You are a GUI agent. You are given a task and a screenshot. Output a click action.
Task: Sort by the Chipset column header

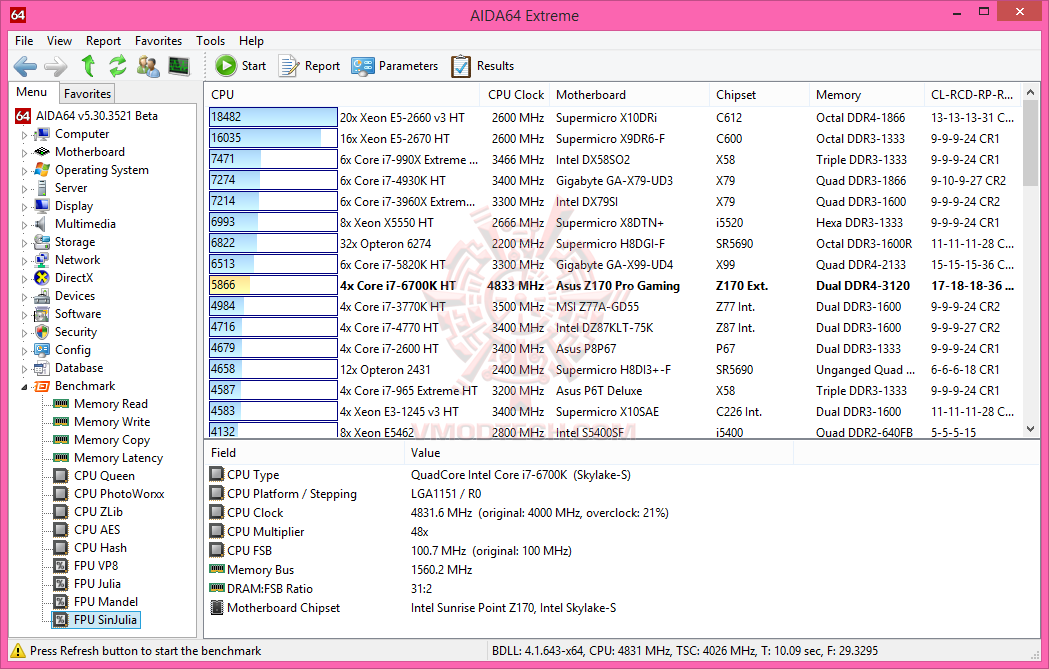coord(759,95)
